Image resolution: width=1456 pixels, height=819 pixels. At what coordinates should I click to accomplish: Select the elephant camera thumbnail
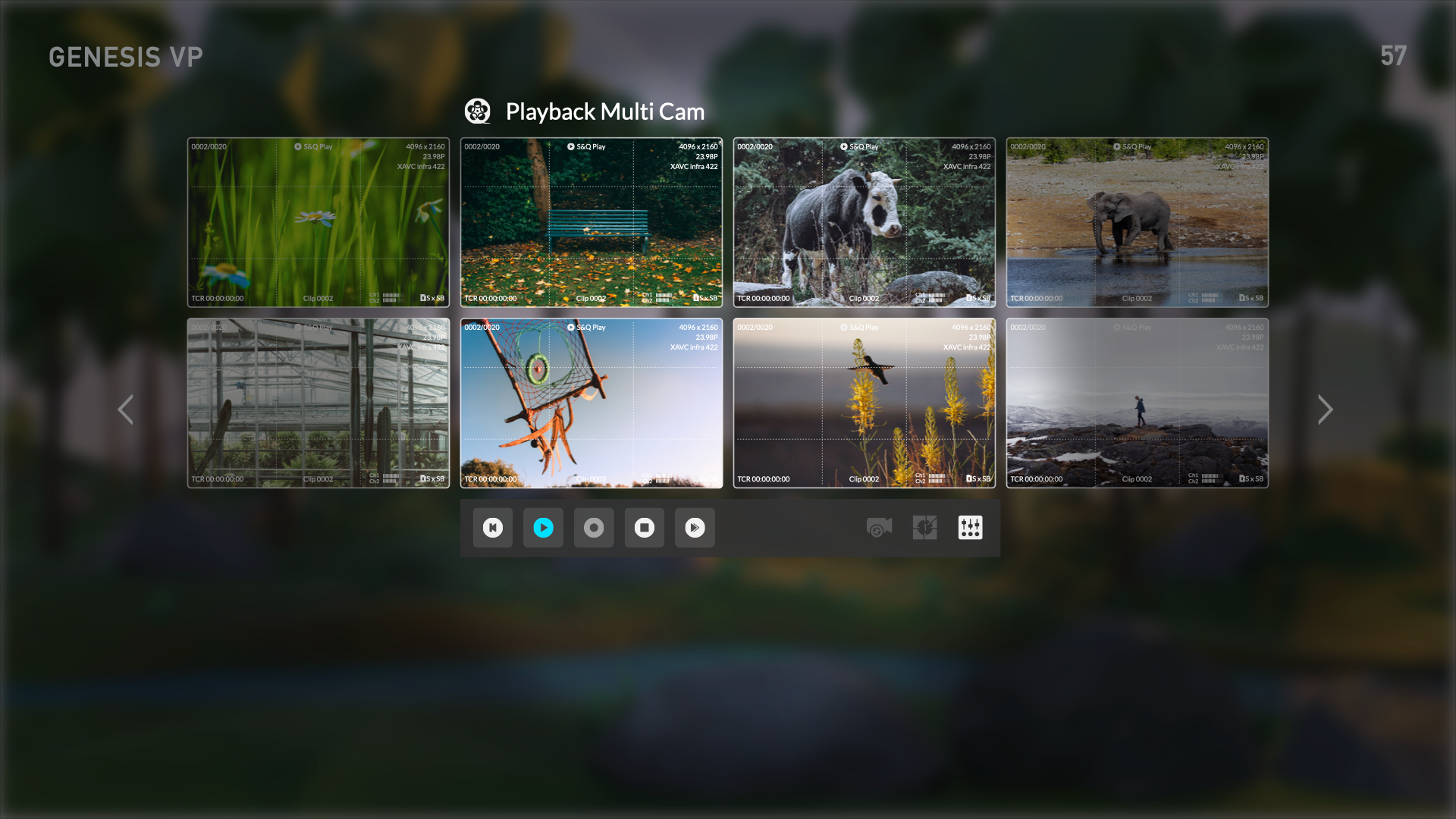point(1137,222)
